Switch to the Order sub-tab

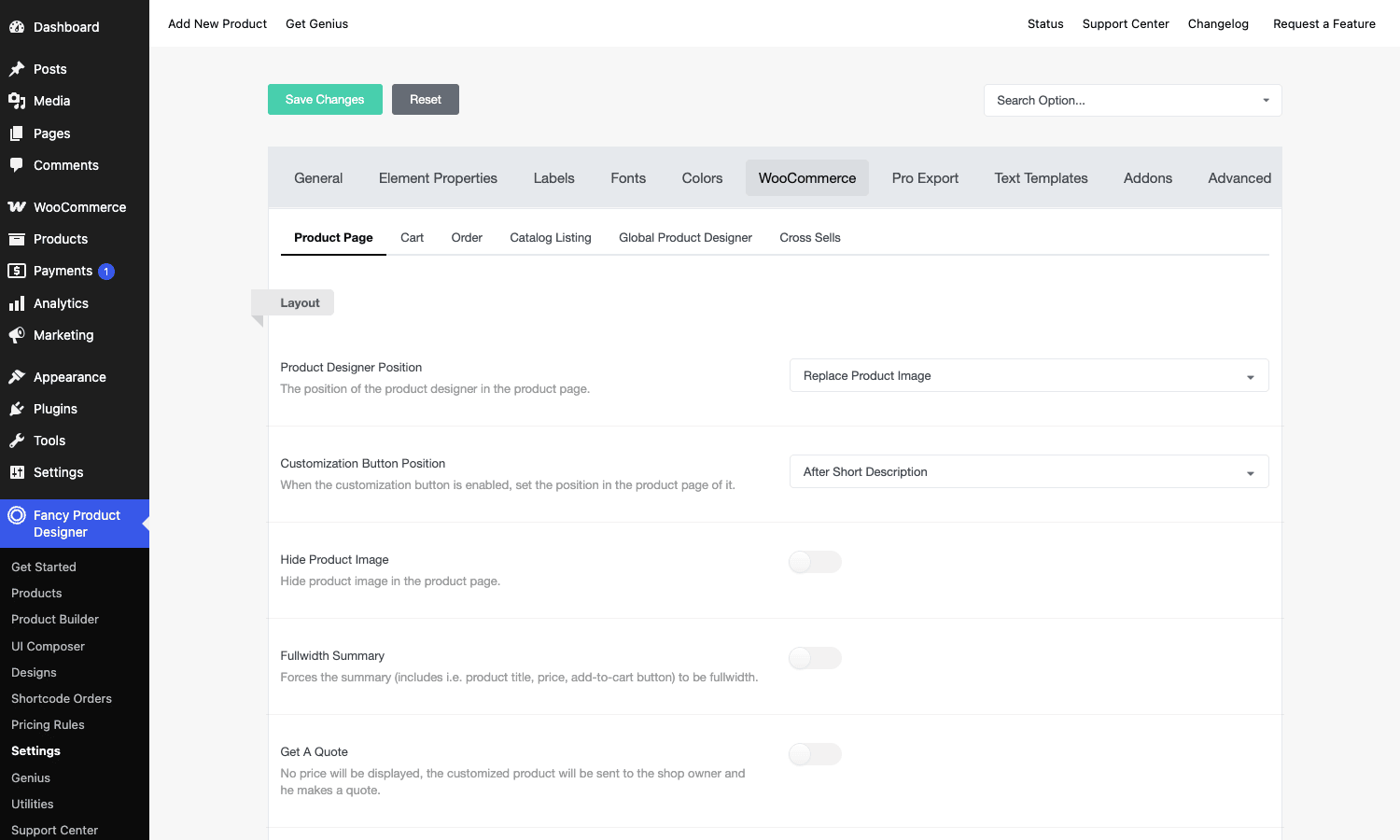pos(467,238)
